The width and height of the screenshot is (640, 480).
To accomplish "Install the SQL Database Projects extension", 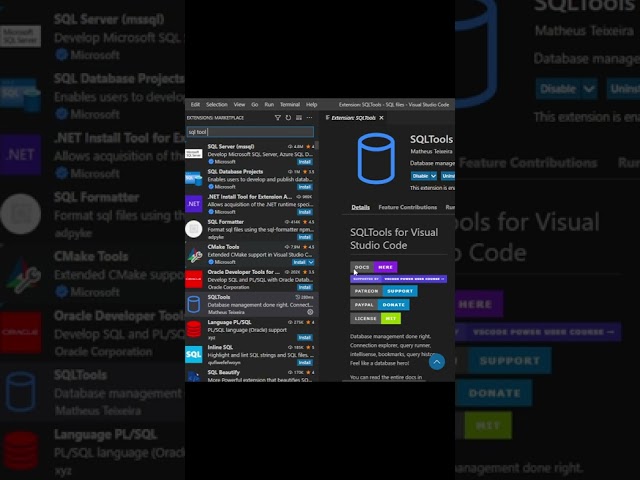I will point(305,187).
